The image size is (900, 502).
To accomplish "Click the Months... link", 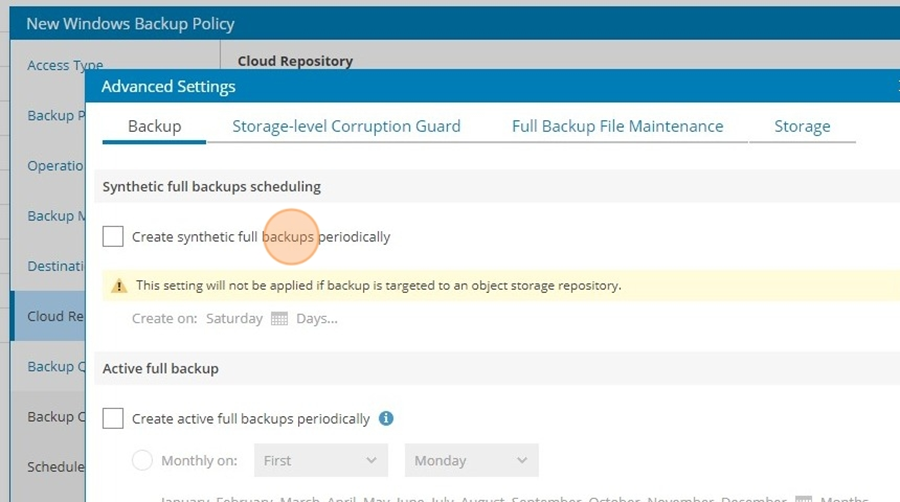I will 844,499.
